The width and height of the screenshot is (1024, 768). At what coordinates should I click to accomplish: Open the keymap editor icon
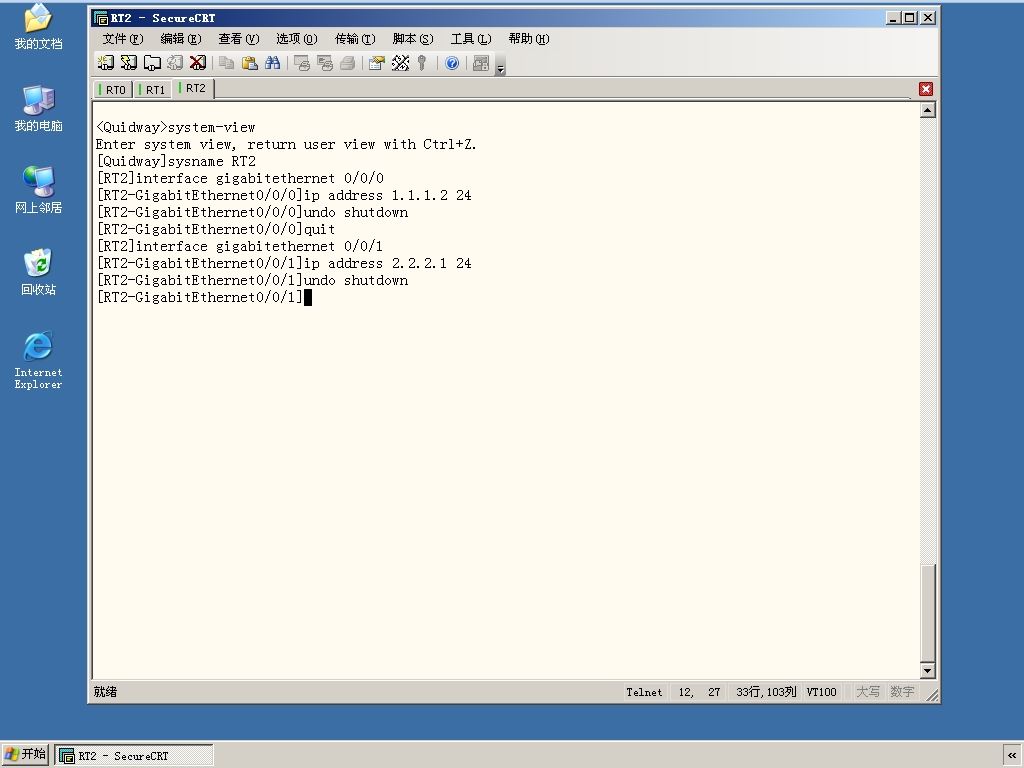(400, 63)
